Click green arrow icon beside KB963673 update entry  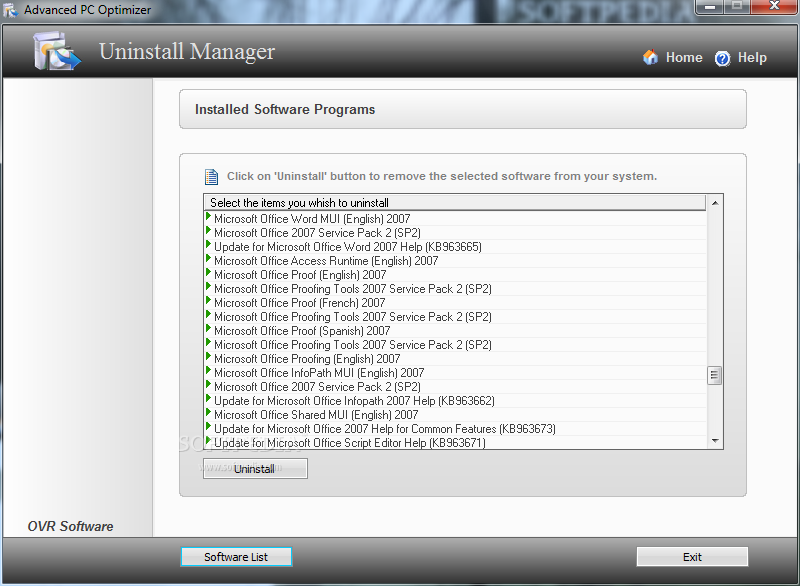(208, 426)
